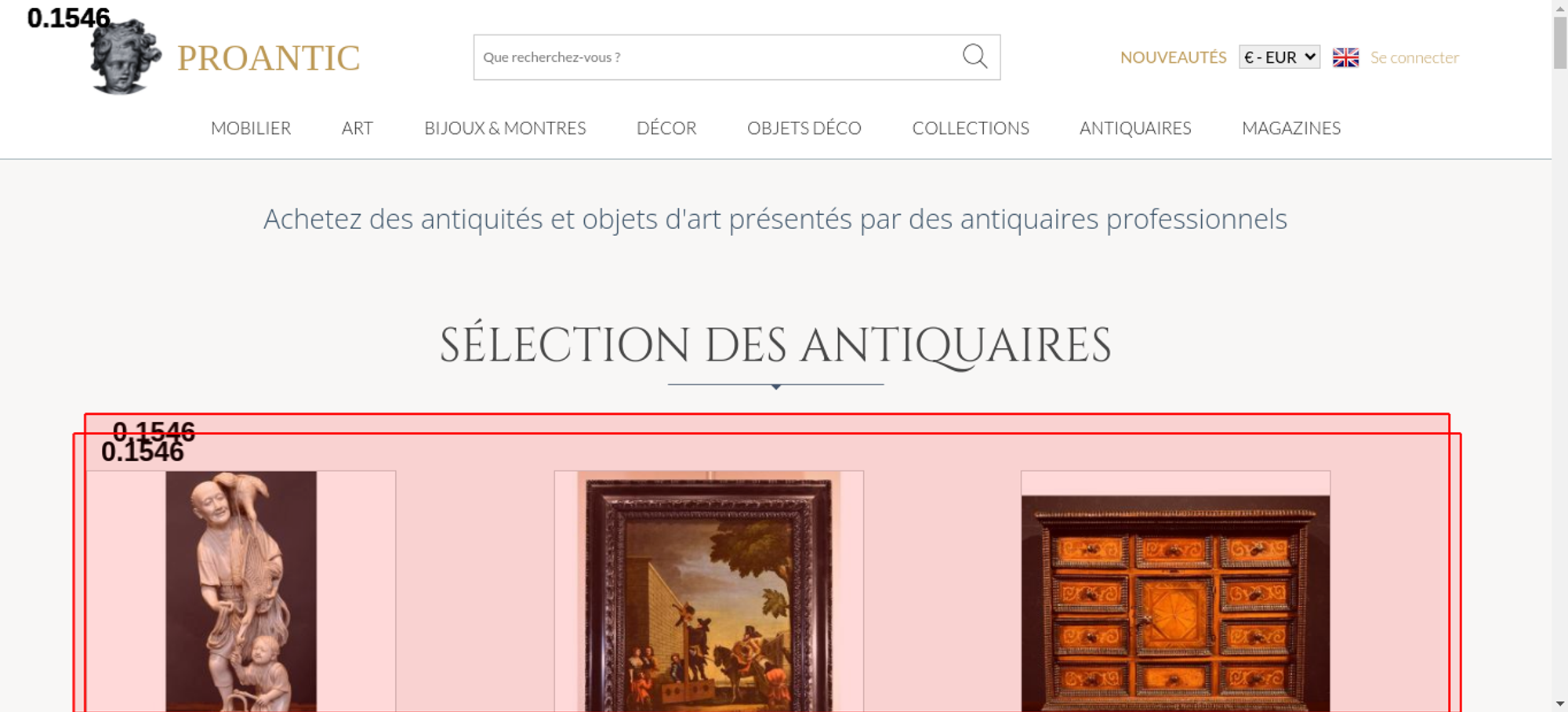Open the MOBILIER menu
1568x712 pixels.
tap(251, 128)
